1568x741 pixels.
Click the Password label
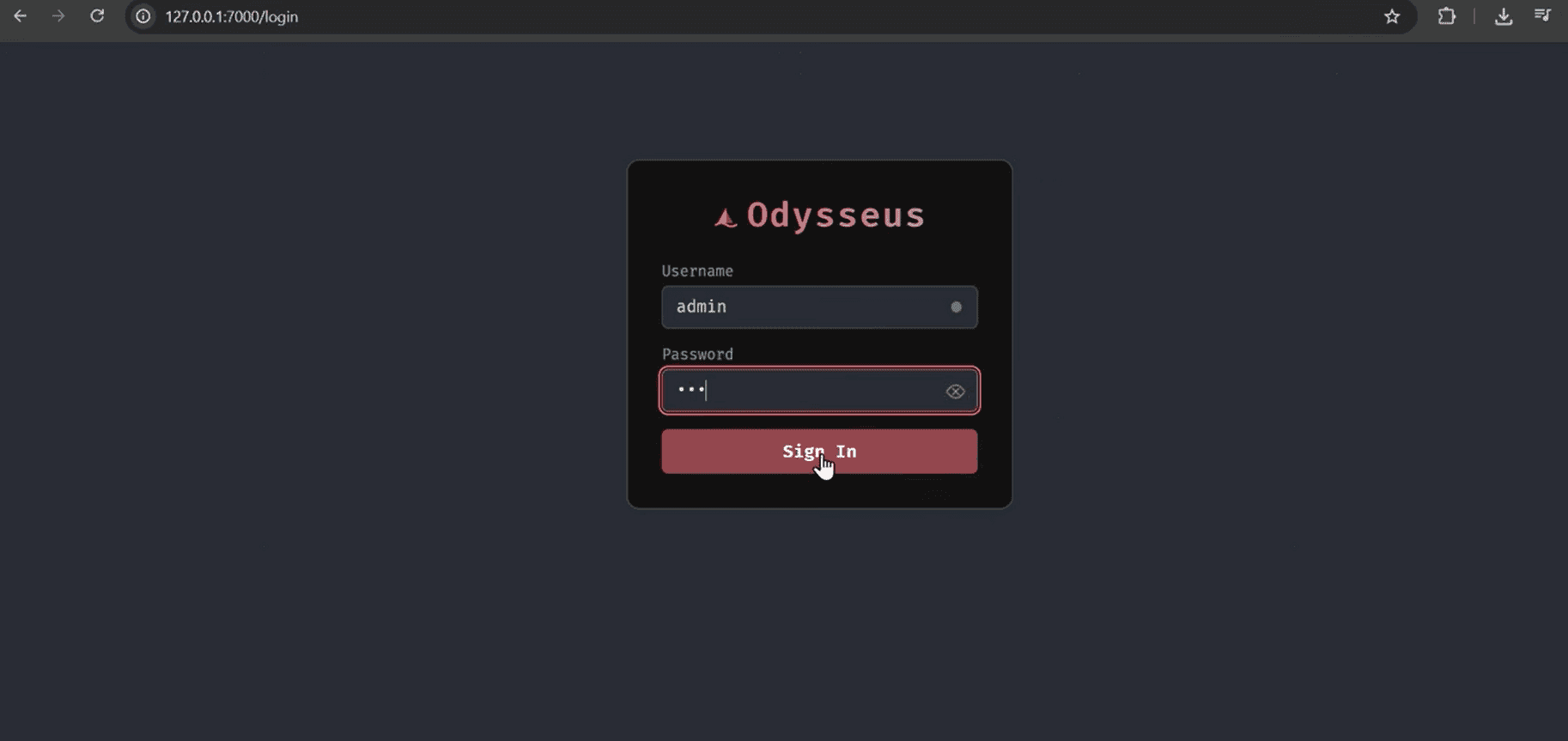click(697, 355)
